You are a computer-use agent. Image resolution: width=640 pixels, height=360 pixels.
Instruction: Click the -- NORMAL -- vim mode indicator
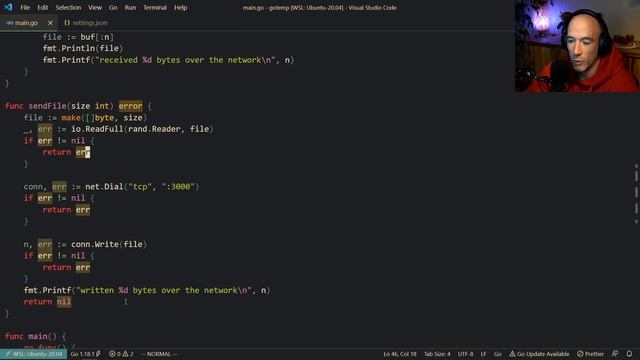(x=159, y=354)
